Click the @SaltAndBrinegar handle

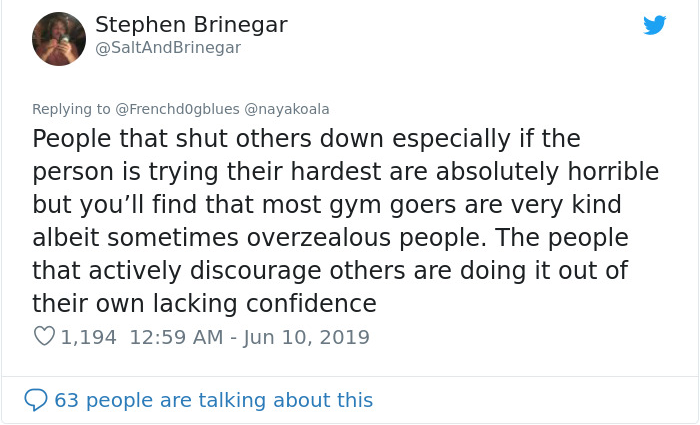click(168, 47)
